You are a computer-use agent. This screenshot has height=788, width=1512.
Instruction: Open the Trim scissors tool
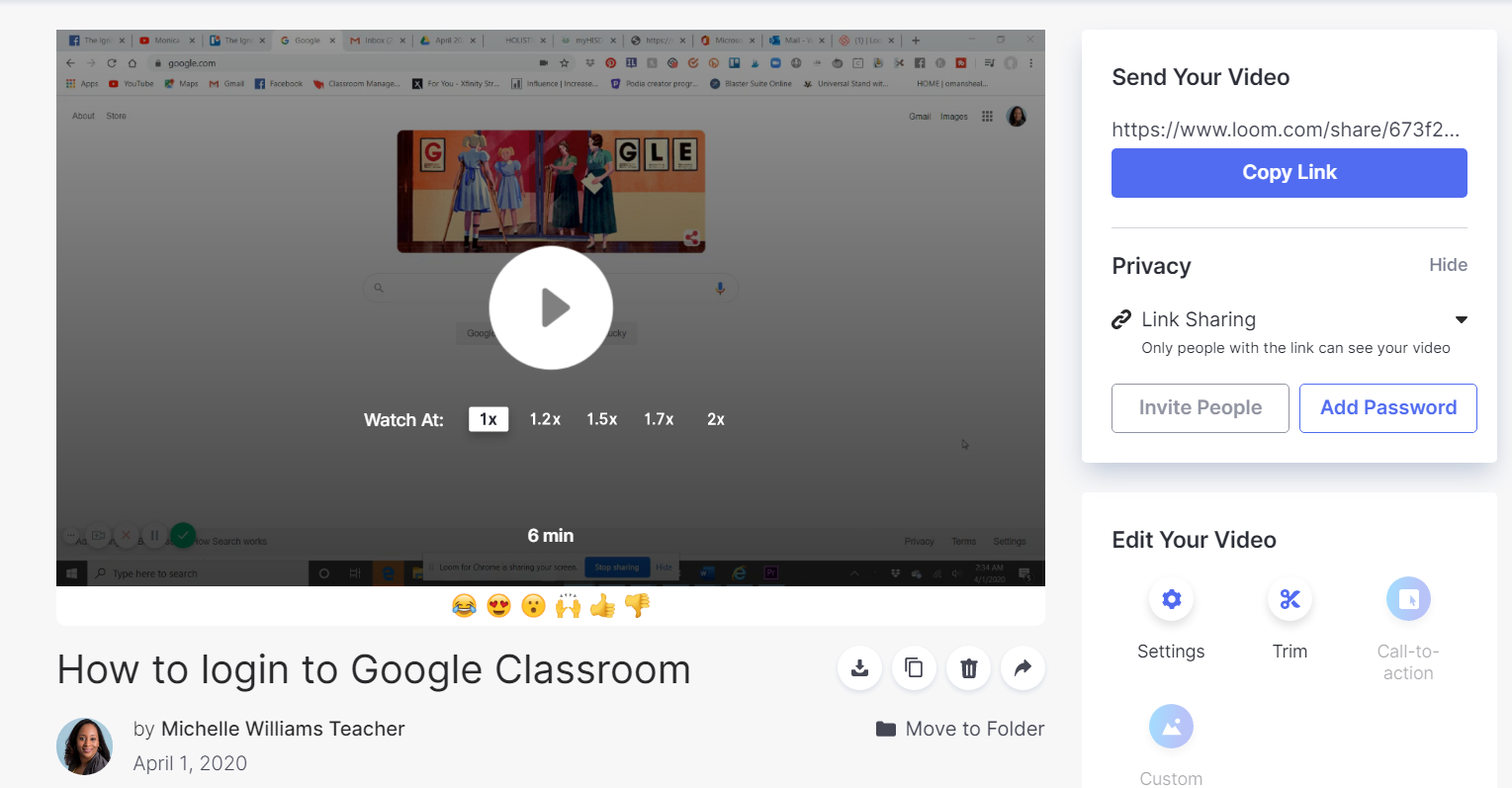(x=1290, y=599)
